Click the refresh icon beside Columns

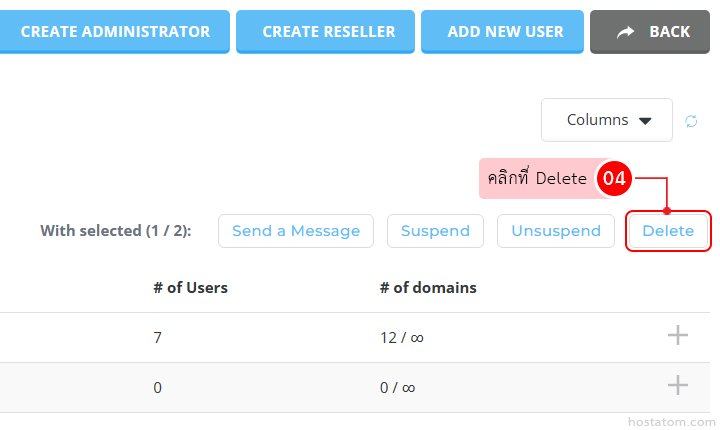click(691, 121)
